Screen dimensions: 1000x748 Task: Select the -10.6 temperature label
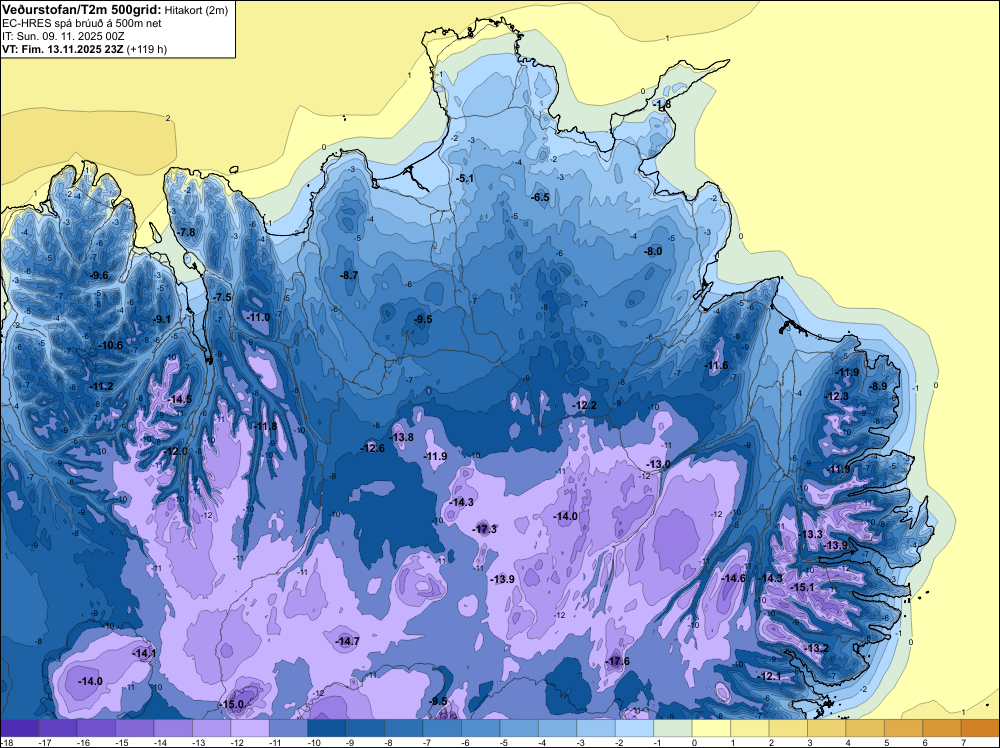click(x=110, y=345)
